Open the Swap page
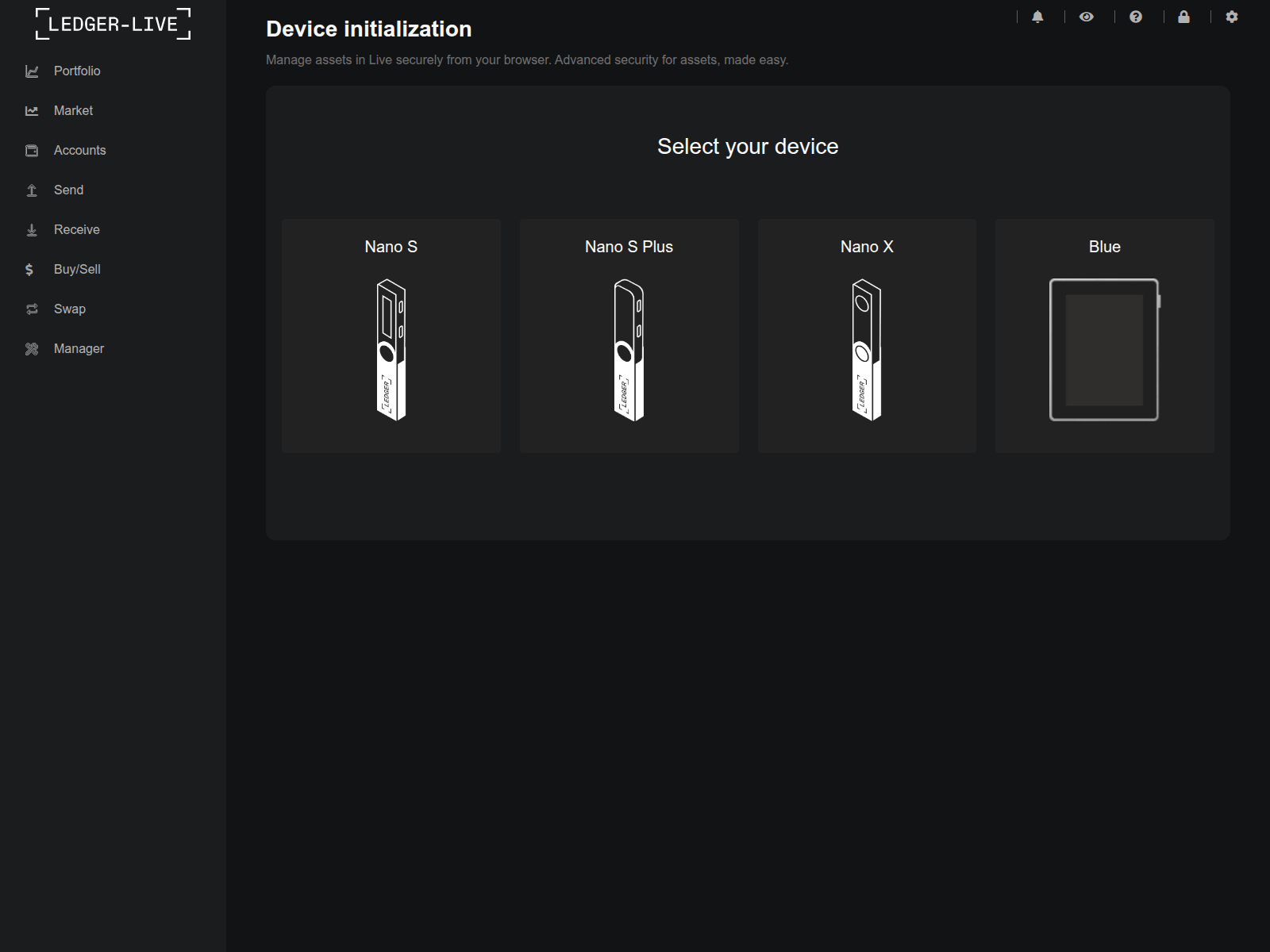This screenshot has height=952, width=1270. 69,309
